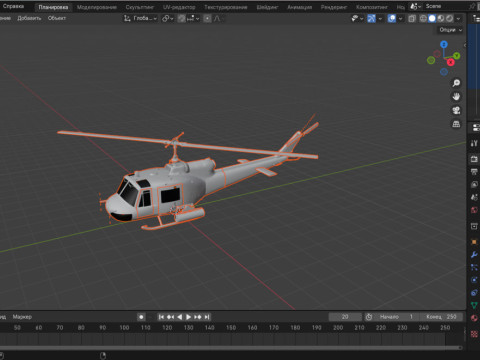This screenshot has height=360, width=480.
Task: Toggle X-ray mode
Action: click(412, 19)
